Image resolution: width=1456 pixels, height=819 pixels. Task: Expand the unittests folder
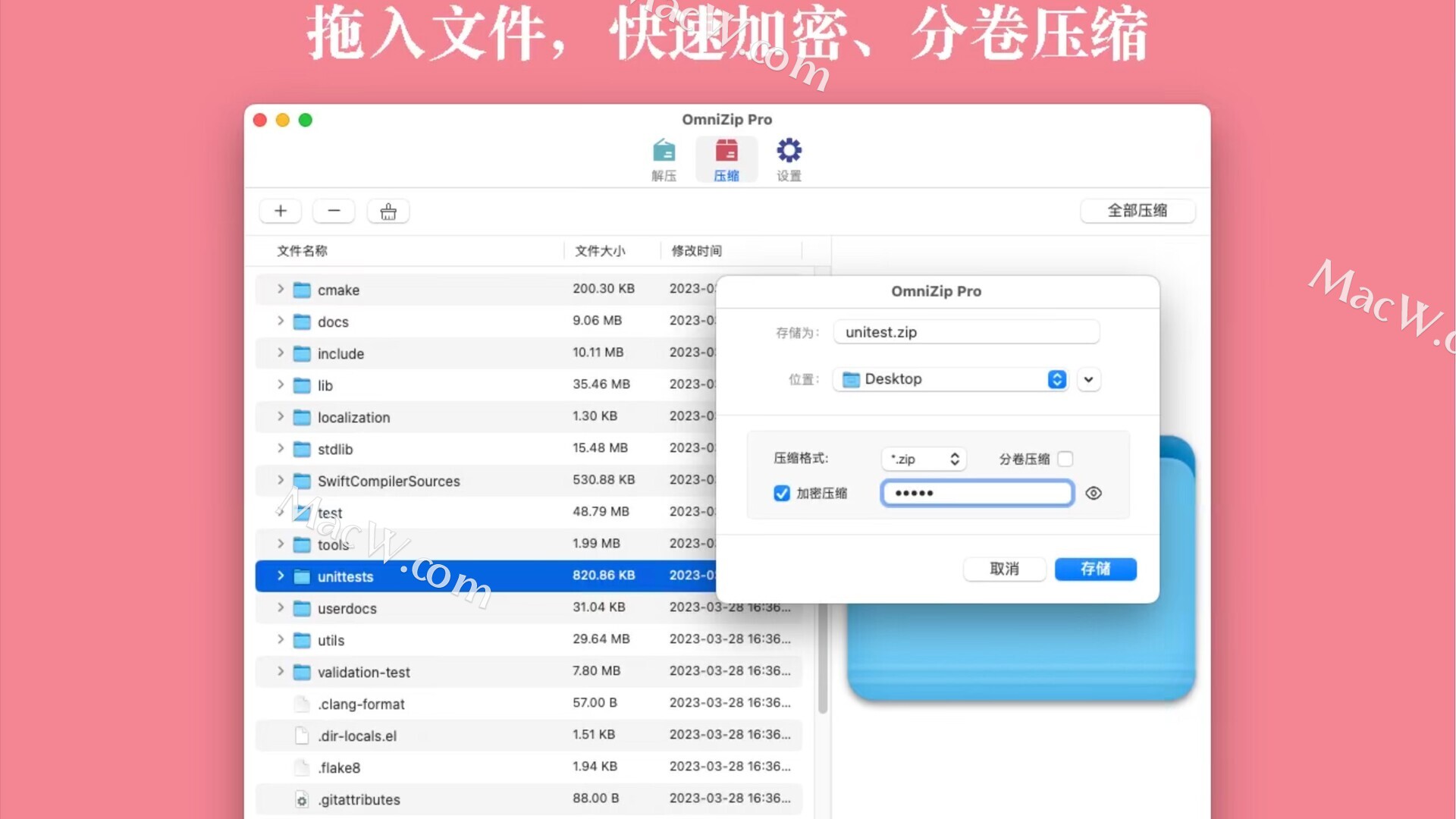click(x=281, y=576)
